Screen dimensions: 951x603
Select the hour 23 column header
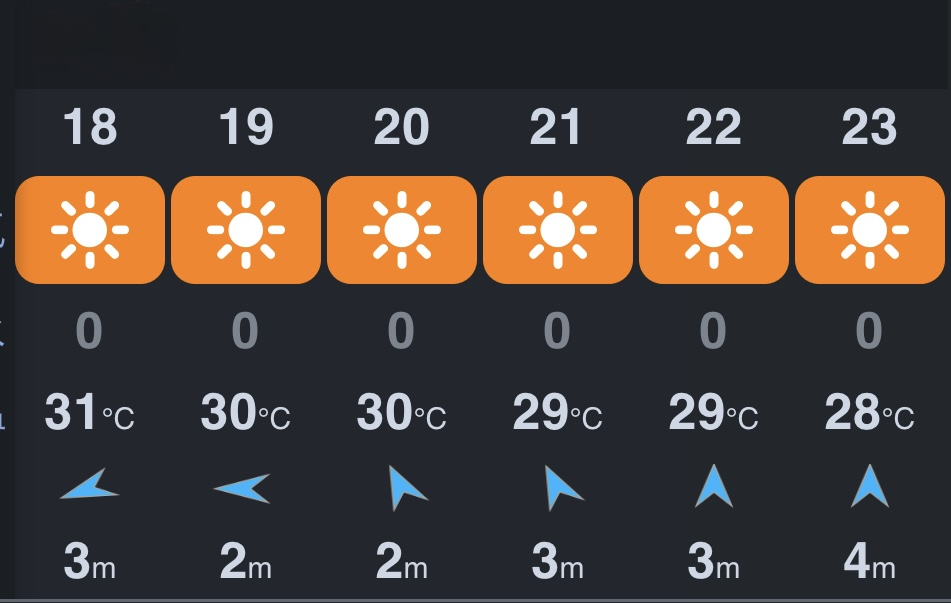869,128
